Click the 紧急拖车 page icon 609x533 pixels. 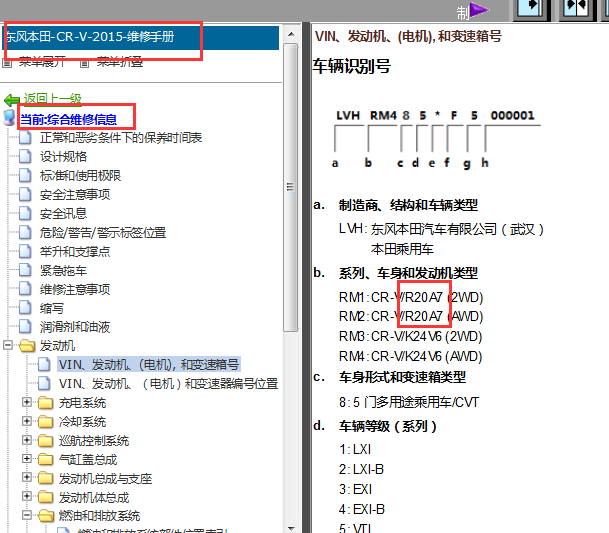click(25, 270)
